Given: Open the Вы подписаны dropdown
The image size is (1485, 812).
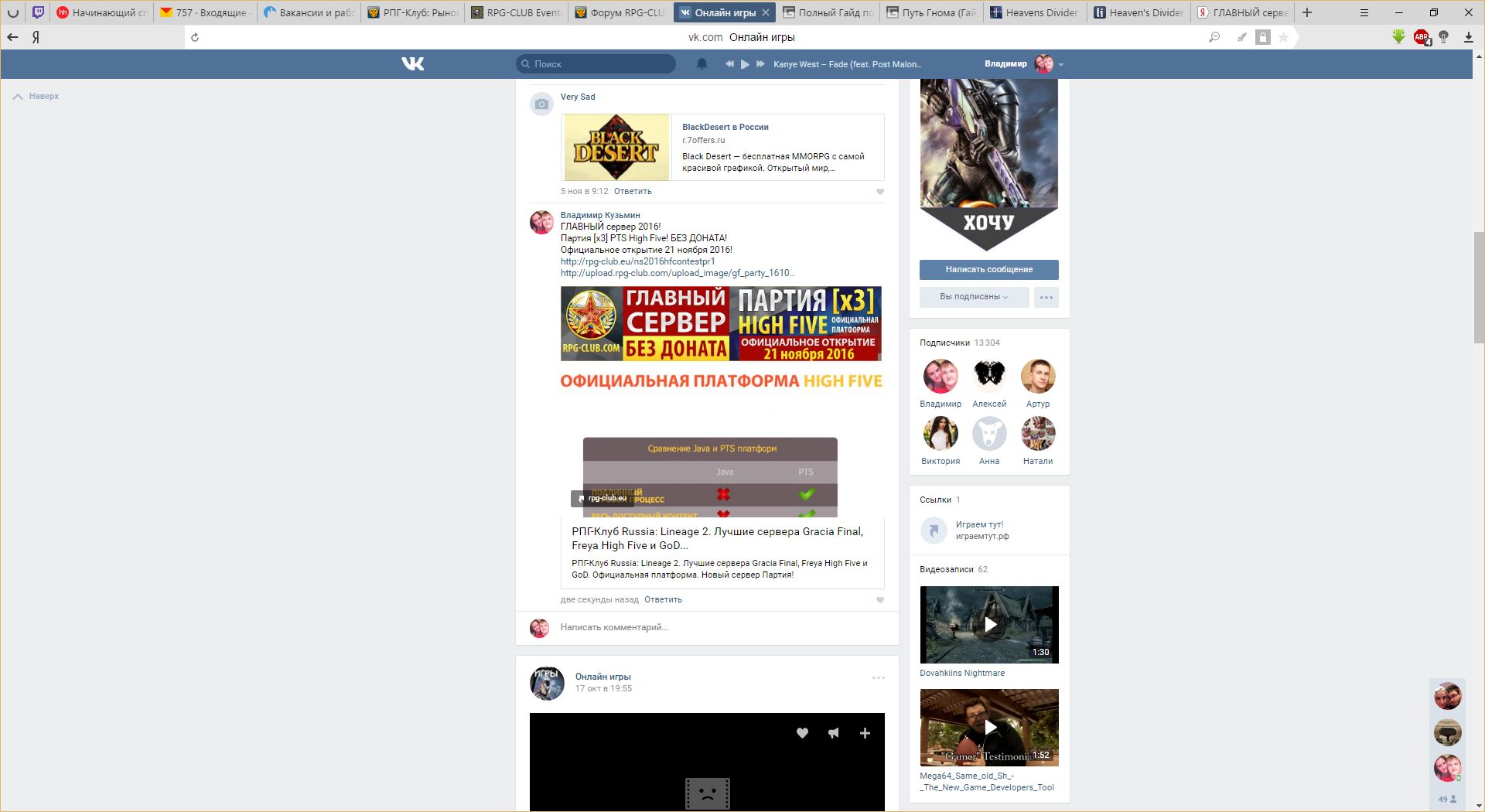Looking at the screenshot, I should coord(974,297).
